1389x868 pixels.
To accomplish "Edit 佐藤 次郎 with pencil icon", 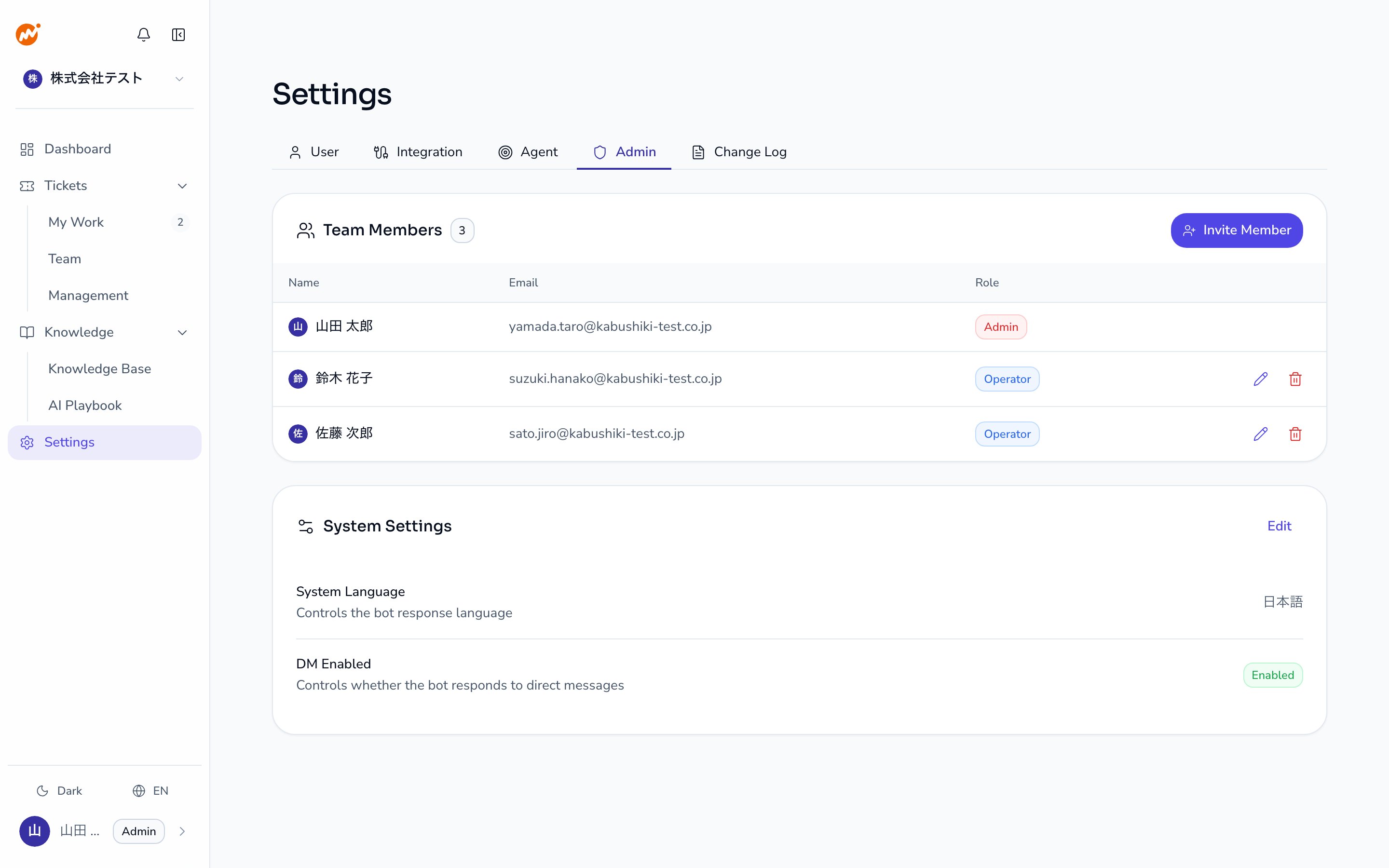I will [x=1260, y=434].
